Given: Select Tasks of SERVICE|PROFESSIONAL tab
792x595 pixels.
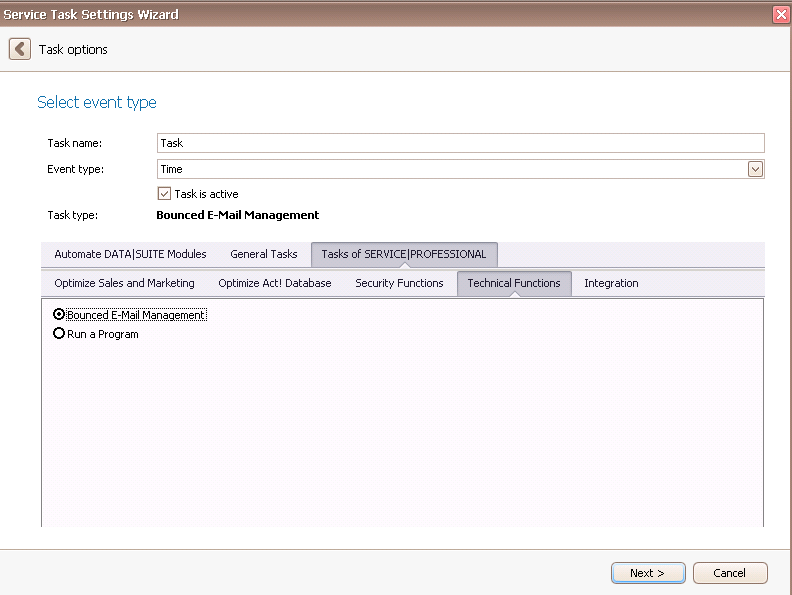Looking at the screenshot, I should (404, 254).
